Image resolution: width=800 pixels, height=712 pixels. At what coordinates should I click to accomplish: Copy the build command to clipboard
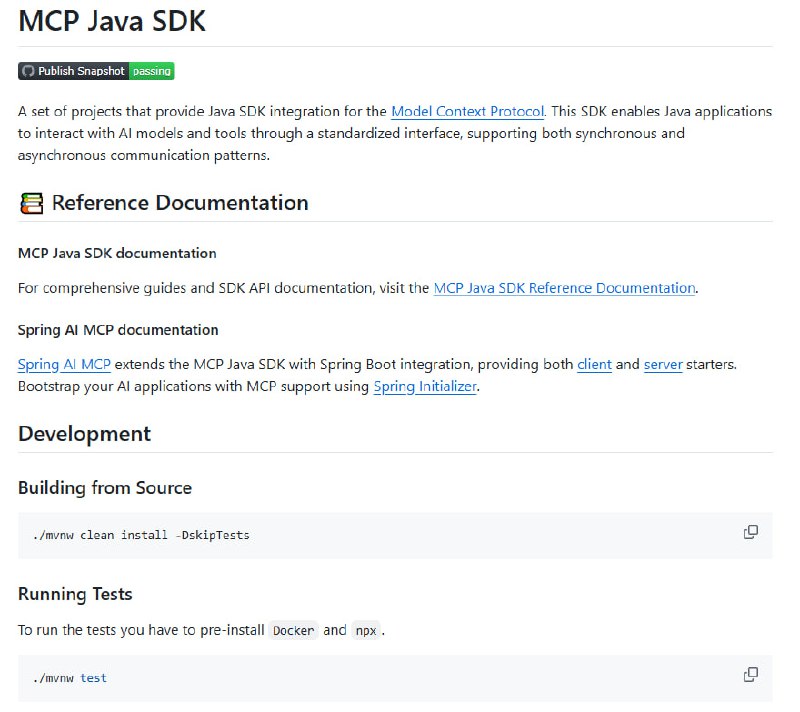[x=749, y=533]
